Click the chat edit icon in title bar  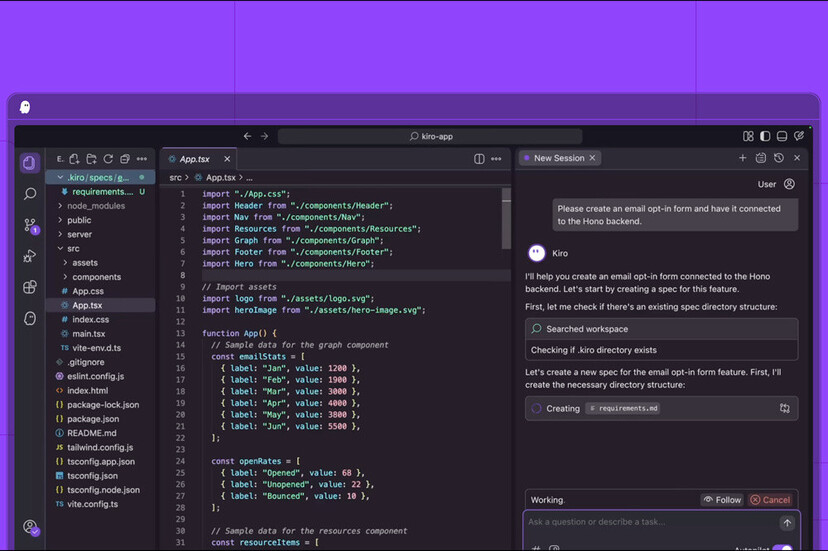coord(799,136)
